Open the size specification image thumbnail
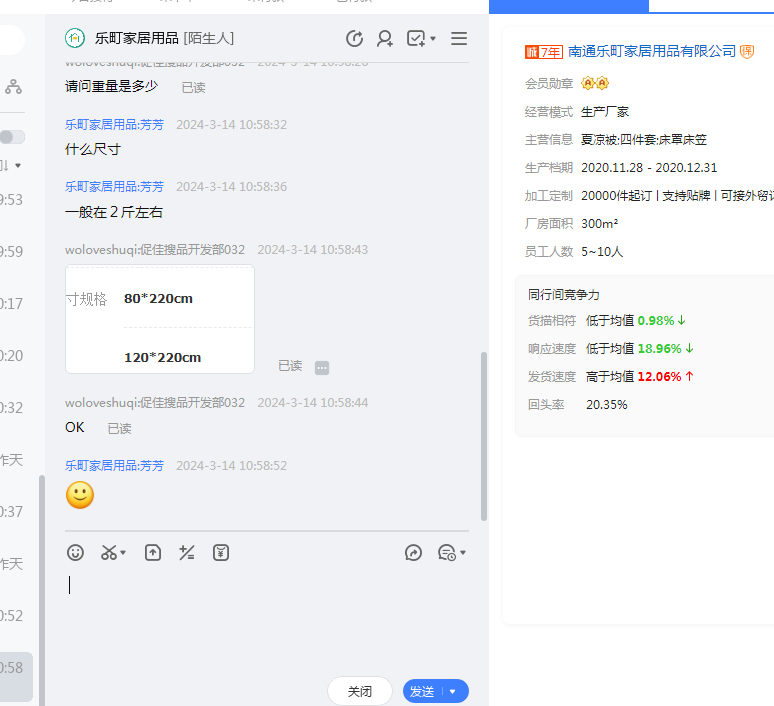The image size is (774, 706). (160, 319)
